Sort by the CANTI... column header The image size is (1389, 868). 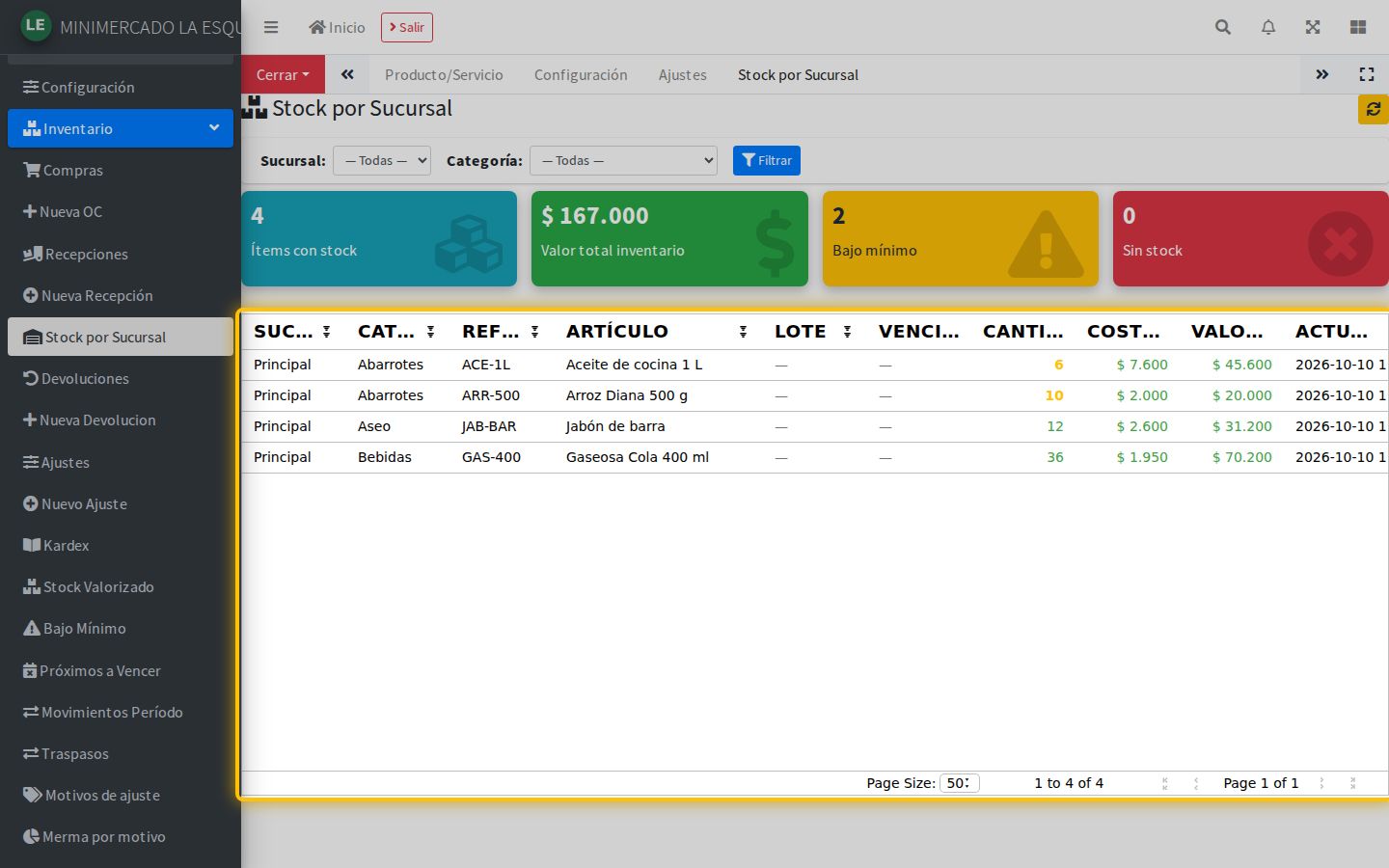(x=1022, y=332)
